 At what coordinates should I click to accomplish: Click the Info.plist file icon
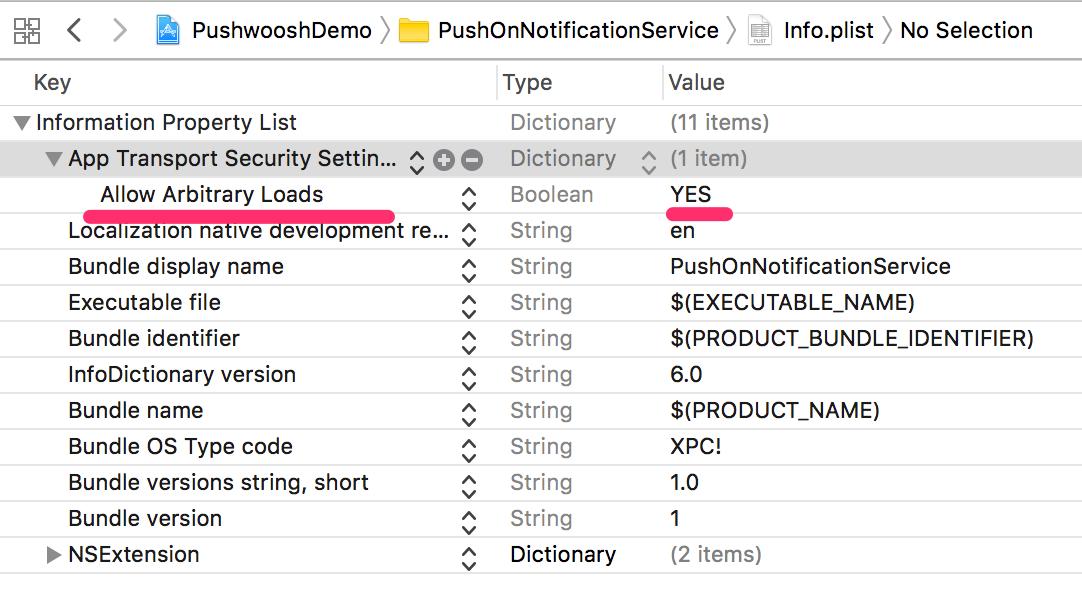pos(760,30)
